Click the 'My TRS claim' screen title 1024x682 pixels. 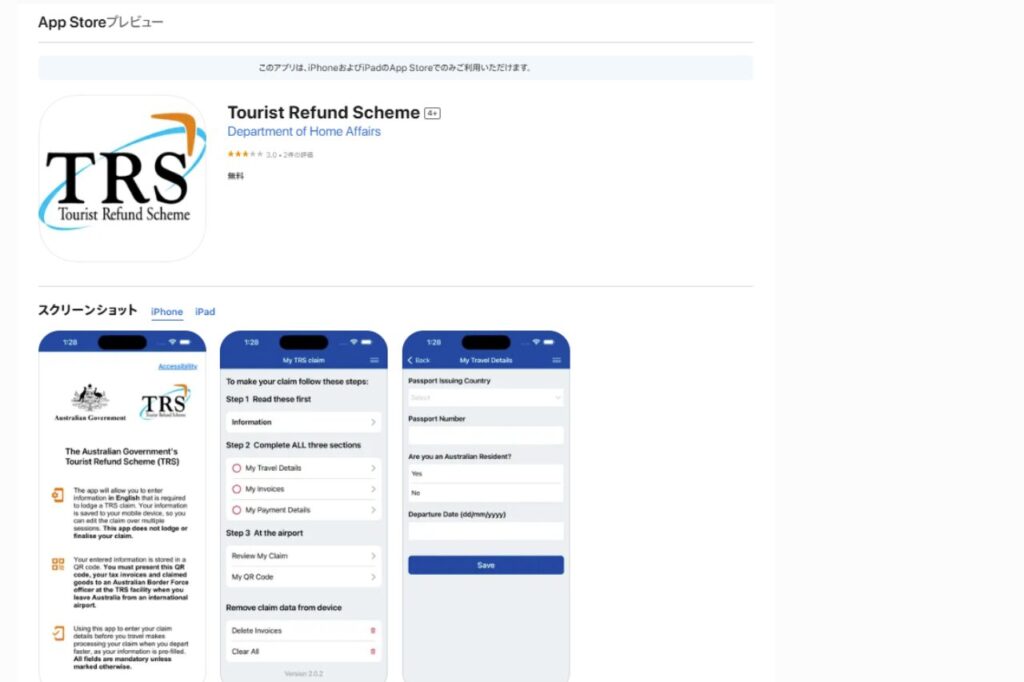pos(304,360)
